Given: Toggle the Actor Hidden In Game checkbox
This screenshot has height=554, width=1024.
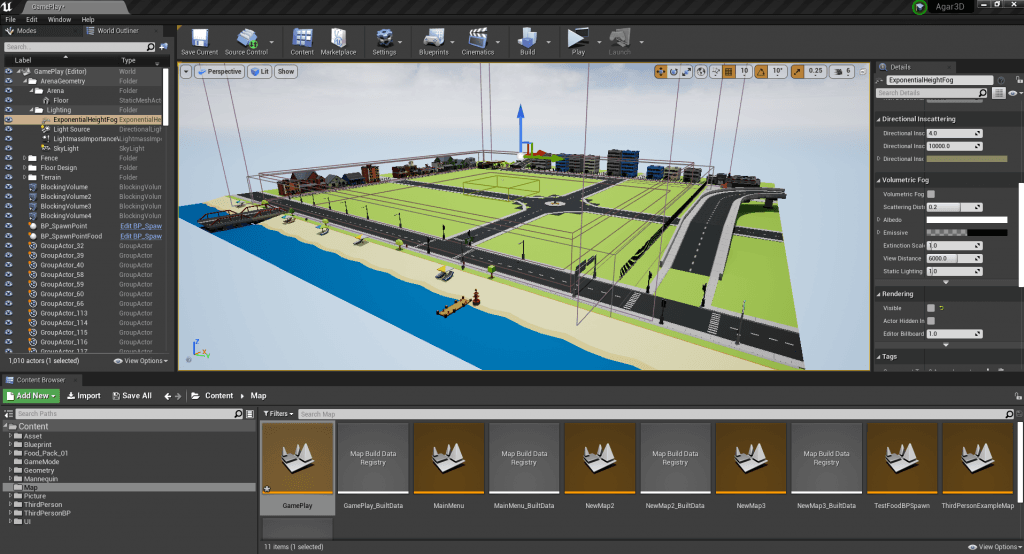Looking at the screenshot, I should point(931,321).
